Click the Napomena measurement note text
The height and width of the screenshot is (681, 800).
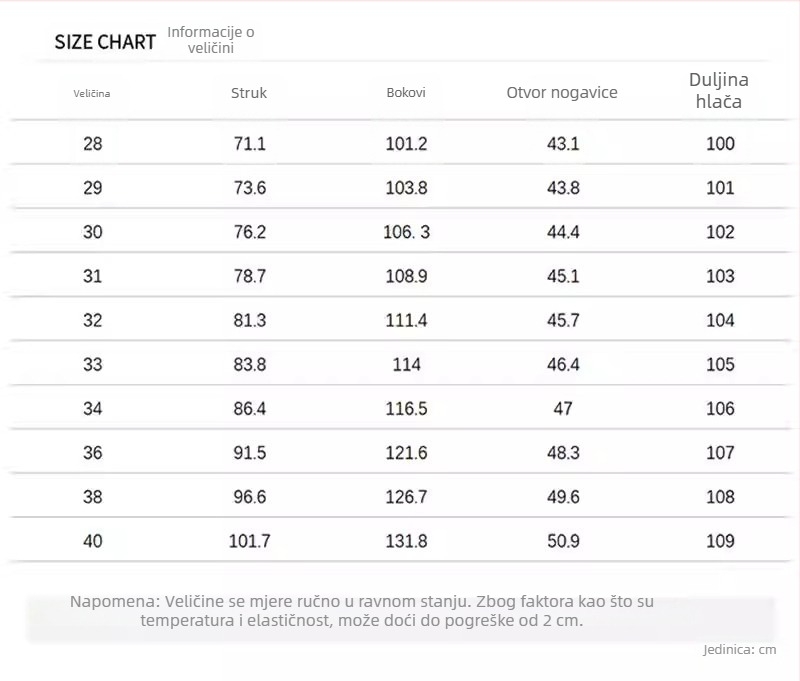pyautogui.click(x=362, y=611)
